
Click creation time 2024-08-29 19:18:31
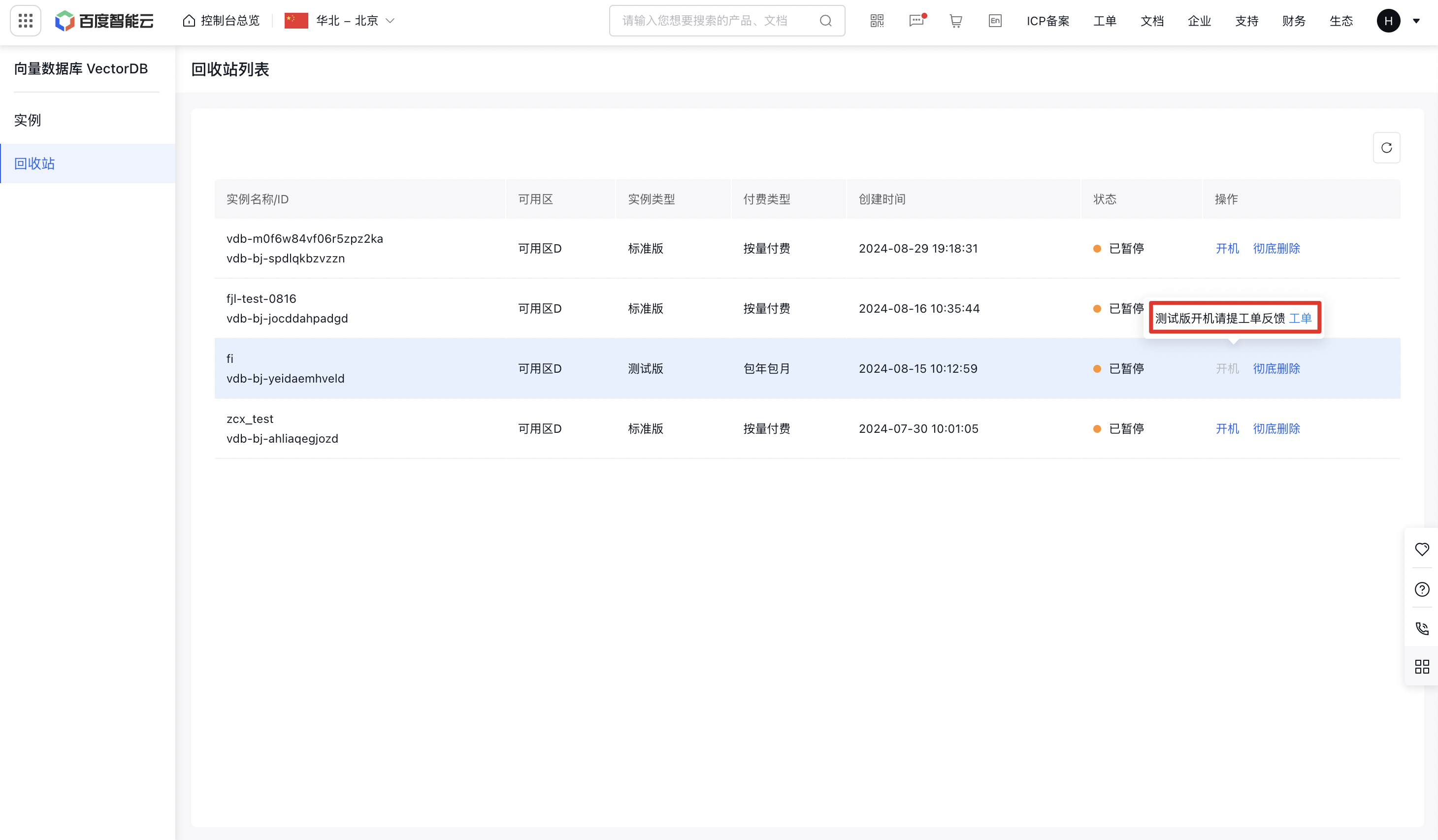(918, 249)
